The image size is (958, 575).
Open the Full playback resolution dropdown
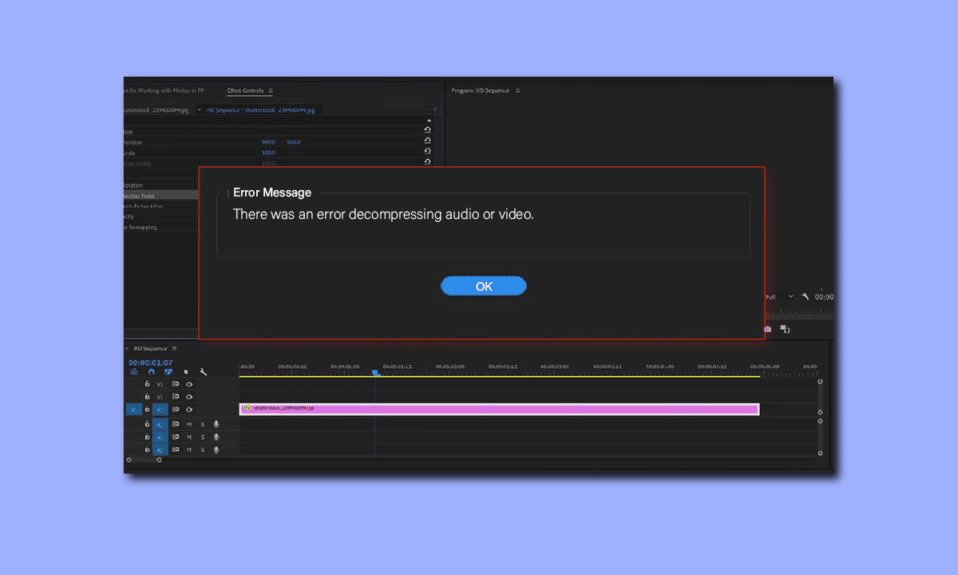pyautogui.click(x=780, y=296)
